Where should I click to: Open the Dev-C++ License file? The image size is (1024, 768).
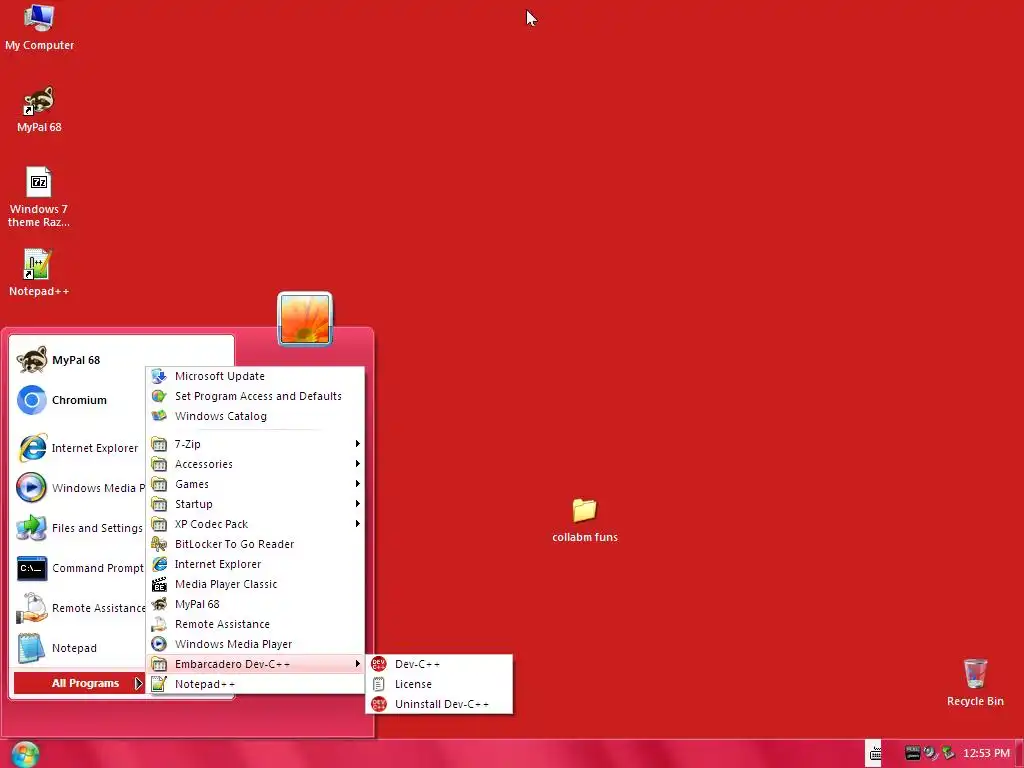pyautogui.click(x=439, y=684)
